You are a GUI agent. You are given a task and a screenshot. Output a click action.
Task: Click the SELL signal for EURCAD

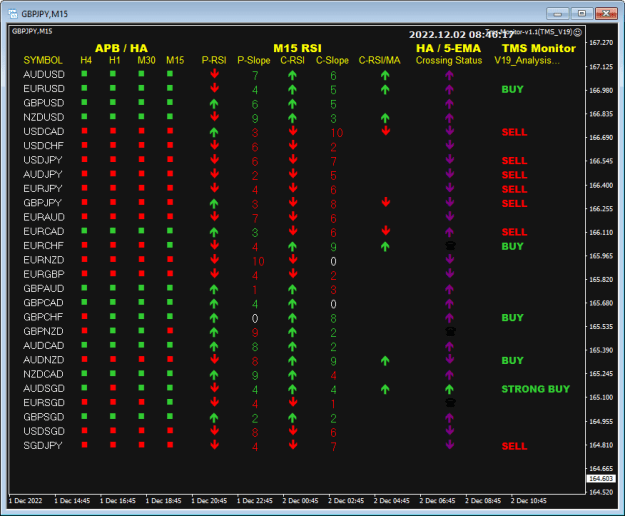click(x=514, y=232)
